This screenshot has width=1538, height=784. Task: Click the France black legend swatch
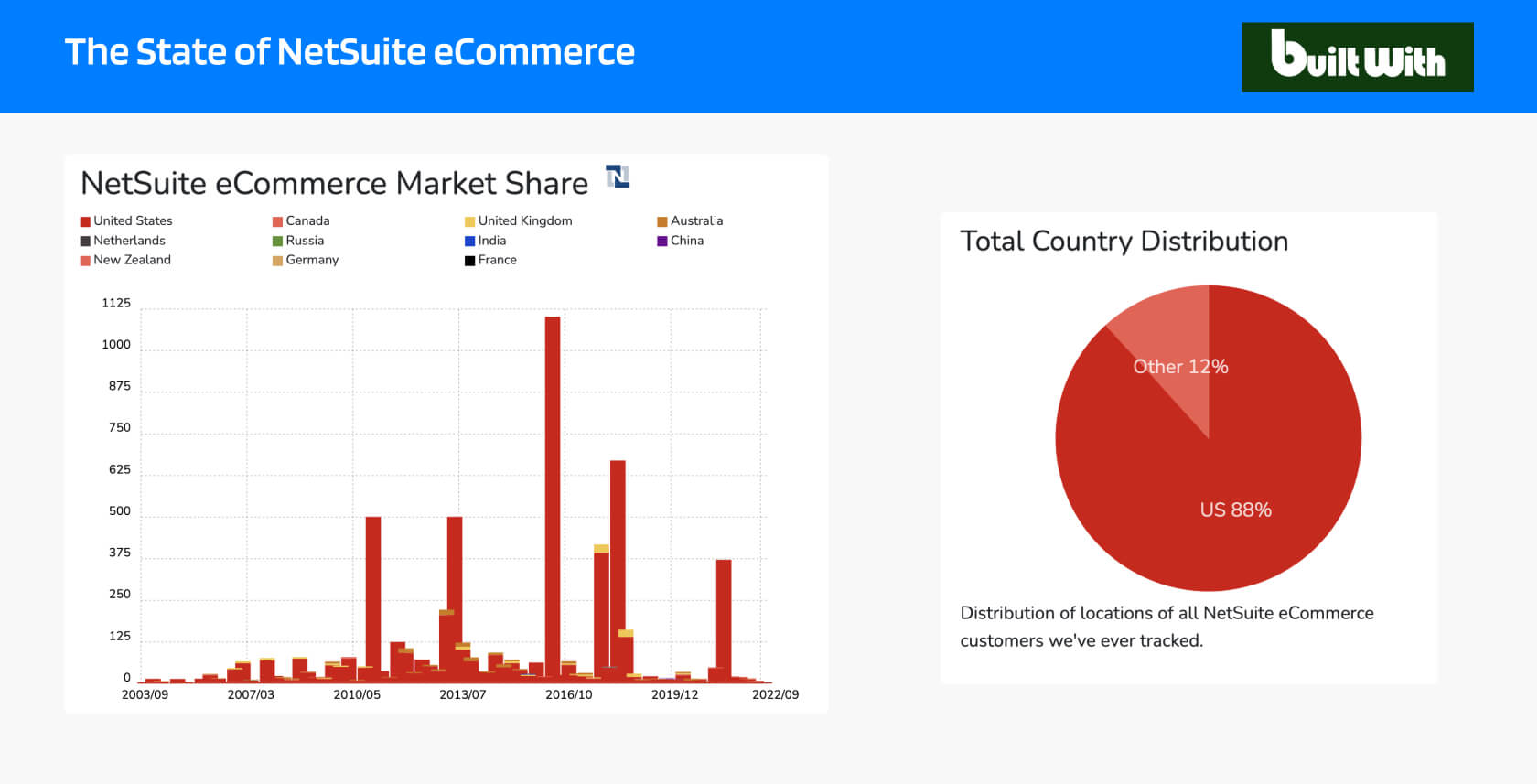[469, 261]
